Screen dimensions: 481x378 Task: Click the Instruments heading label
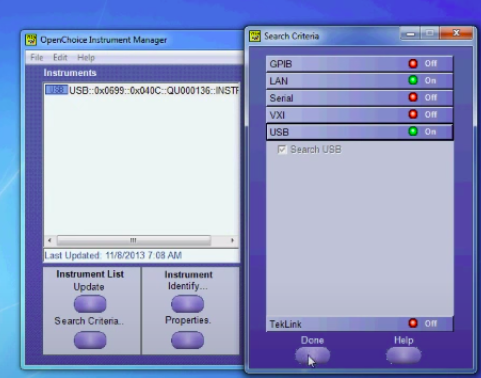click(x=70, y=73)
